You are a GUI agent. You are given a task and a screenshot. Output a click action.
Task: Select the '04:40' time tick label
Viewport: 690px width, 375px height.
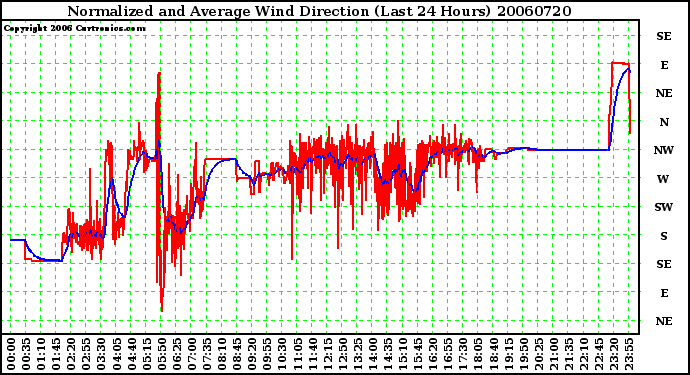point(132,354)
